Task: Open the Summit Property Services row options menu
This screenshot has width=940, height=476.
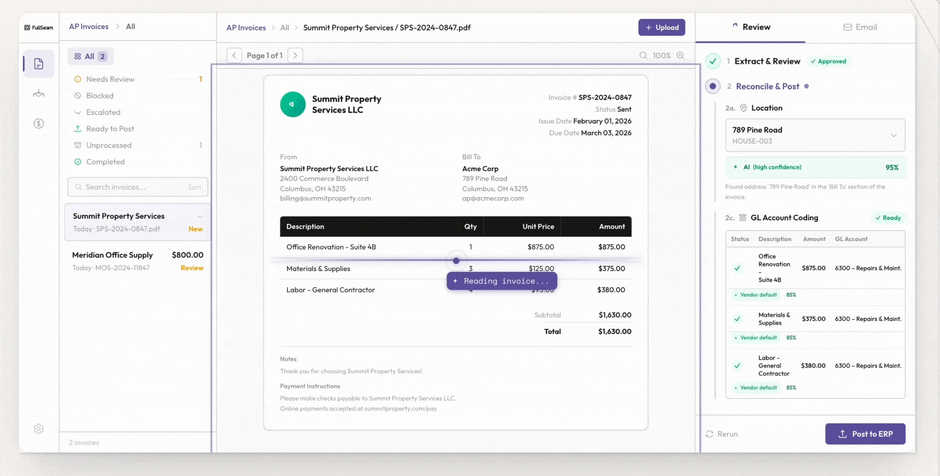Action: [200, 216]
